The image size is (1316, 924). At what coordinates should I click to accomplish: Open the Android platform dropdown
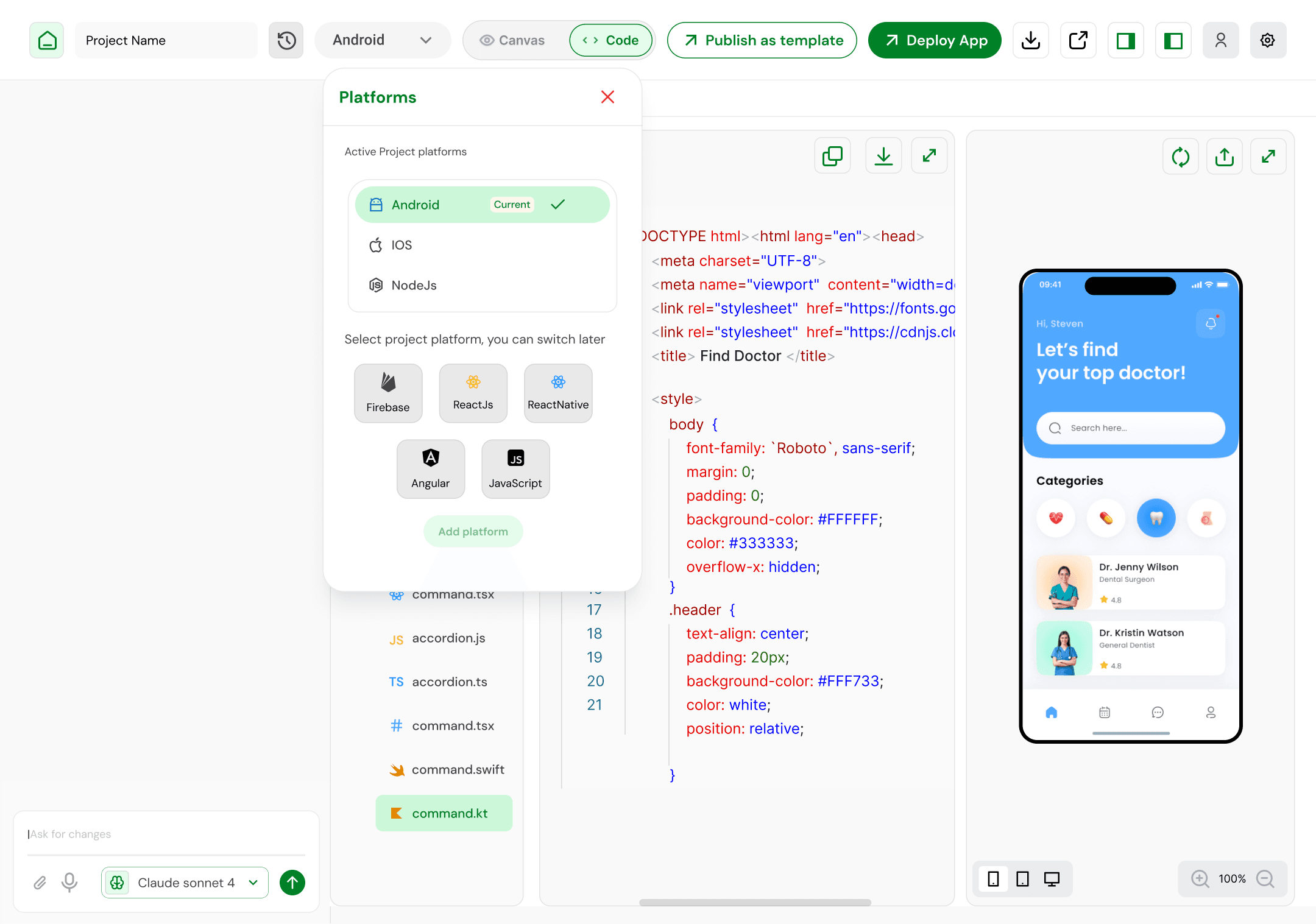tap(382, 40)
